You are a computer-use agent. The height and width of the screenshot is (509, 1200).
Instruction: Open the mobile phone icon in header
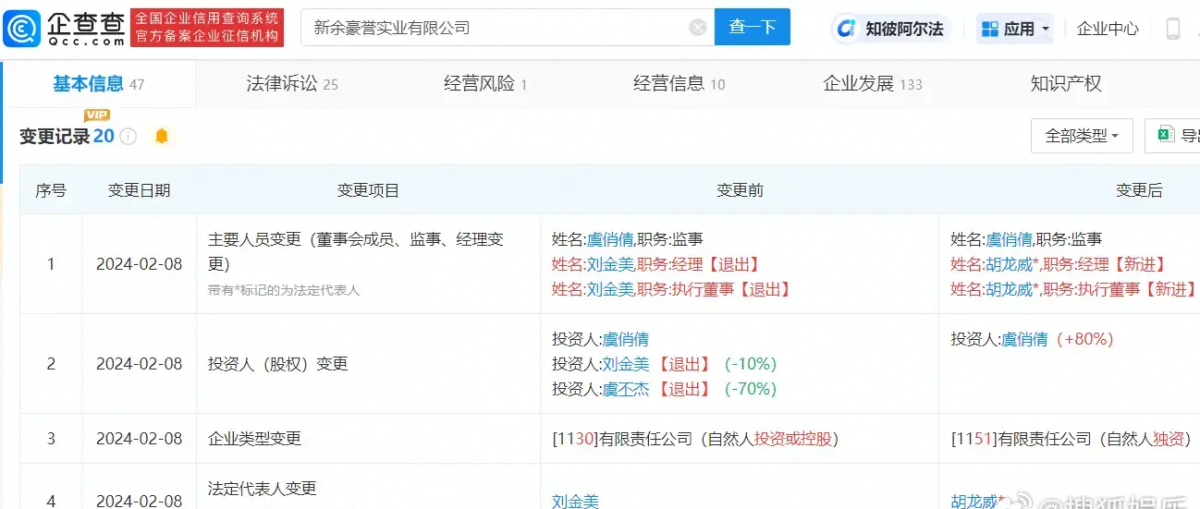click(x=1173, y=28)
